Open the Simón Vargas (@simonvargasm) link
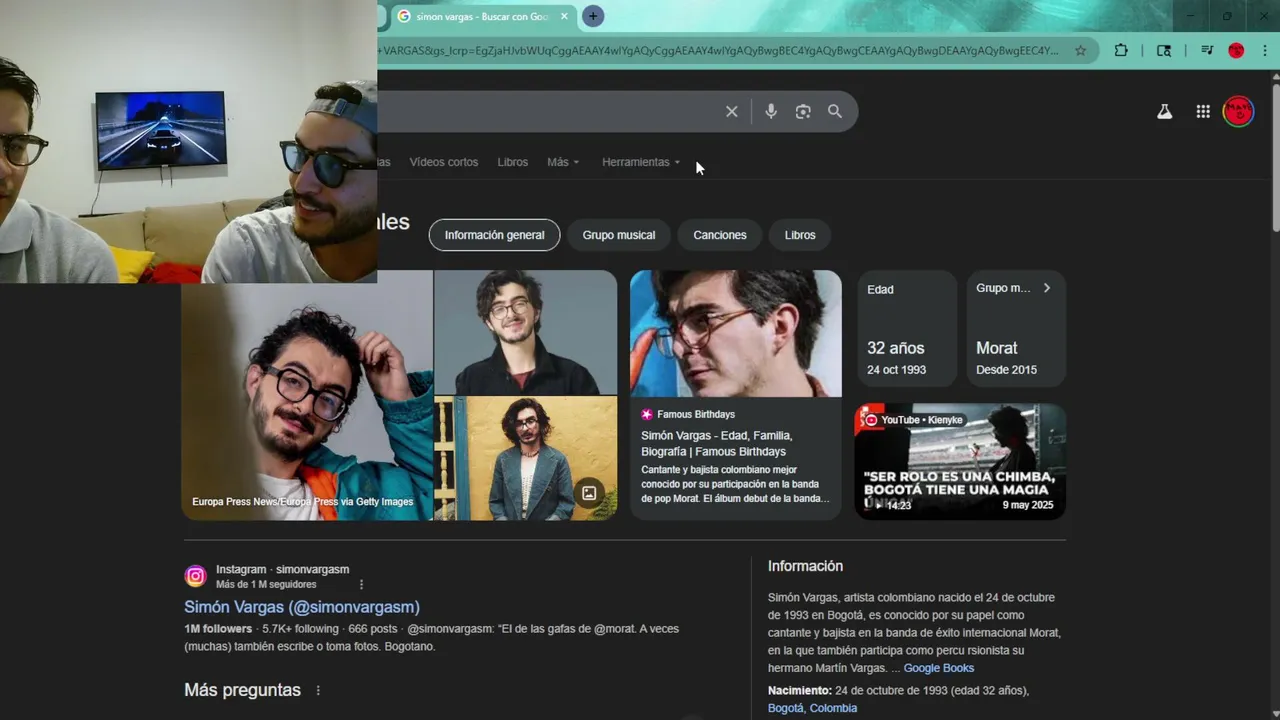 (x=302, y=607)
